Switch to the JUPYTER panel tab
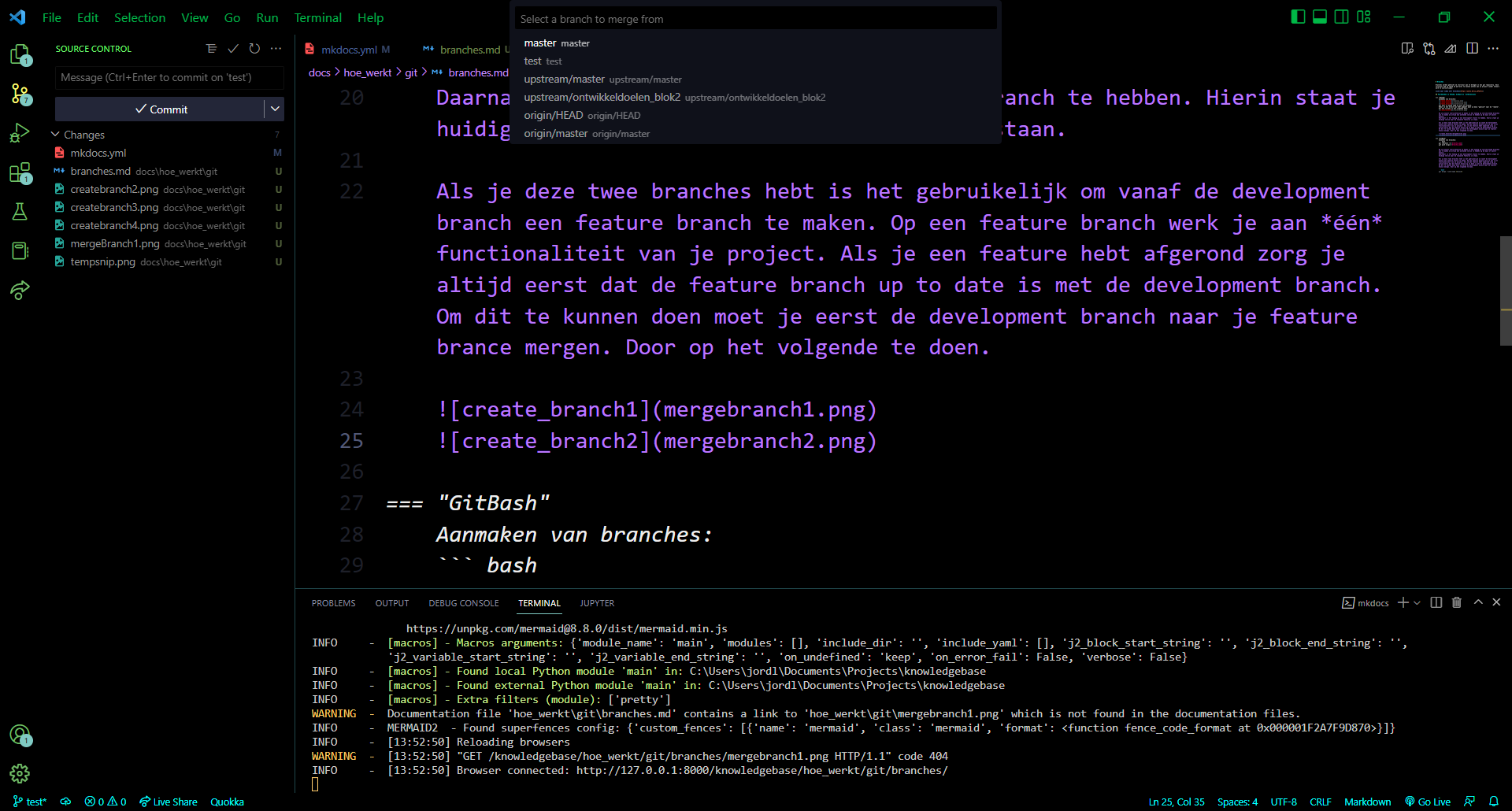The height and width of the screenshot is (811, 1512). click(x=597, y=603)
